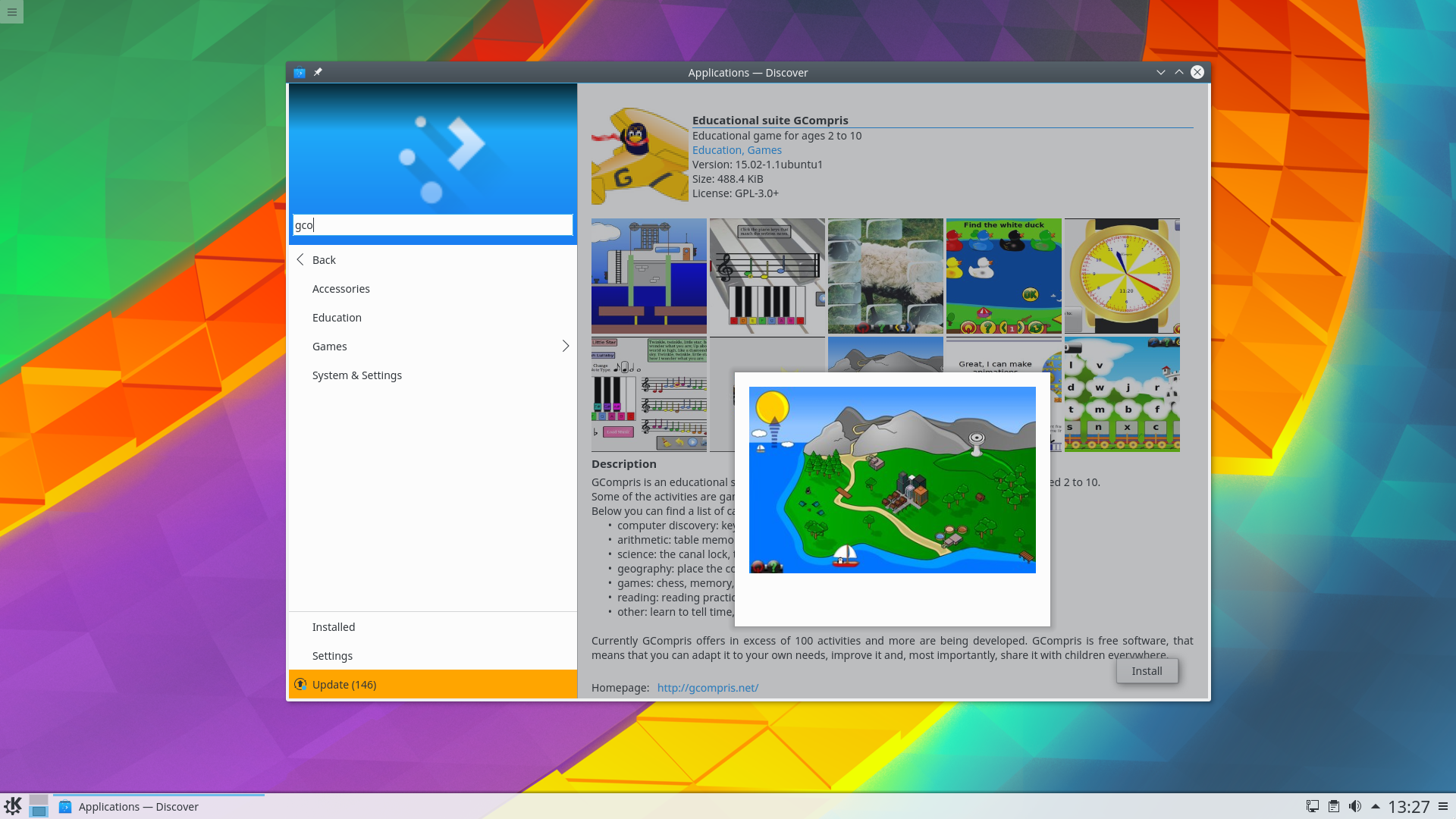Click the Update (146) orange bar
The height and width of the screenshot is (819, 1456).
(x=432, y=684)
